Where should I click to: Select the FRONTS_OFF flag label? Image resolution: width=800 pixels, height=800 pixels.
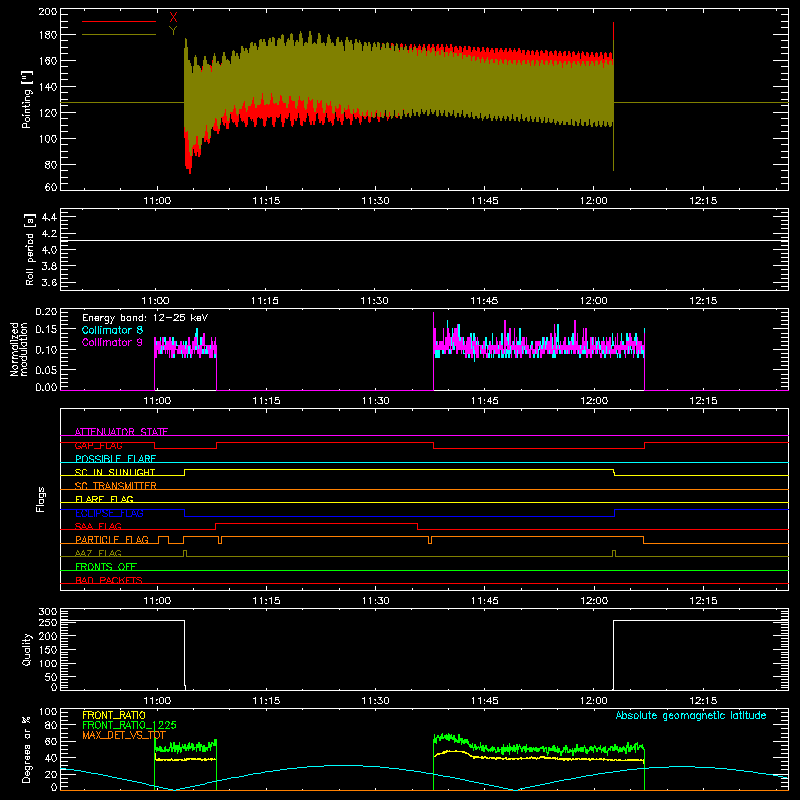(x=106, y=566)
